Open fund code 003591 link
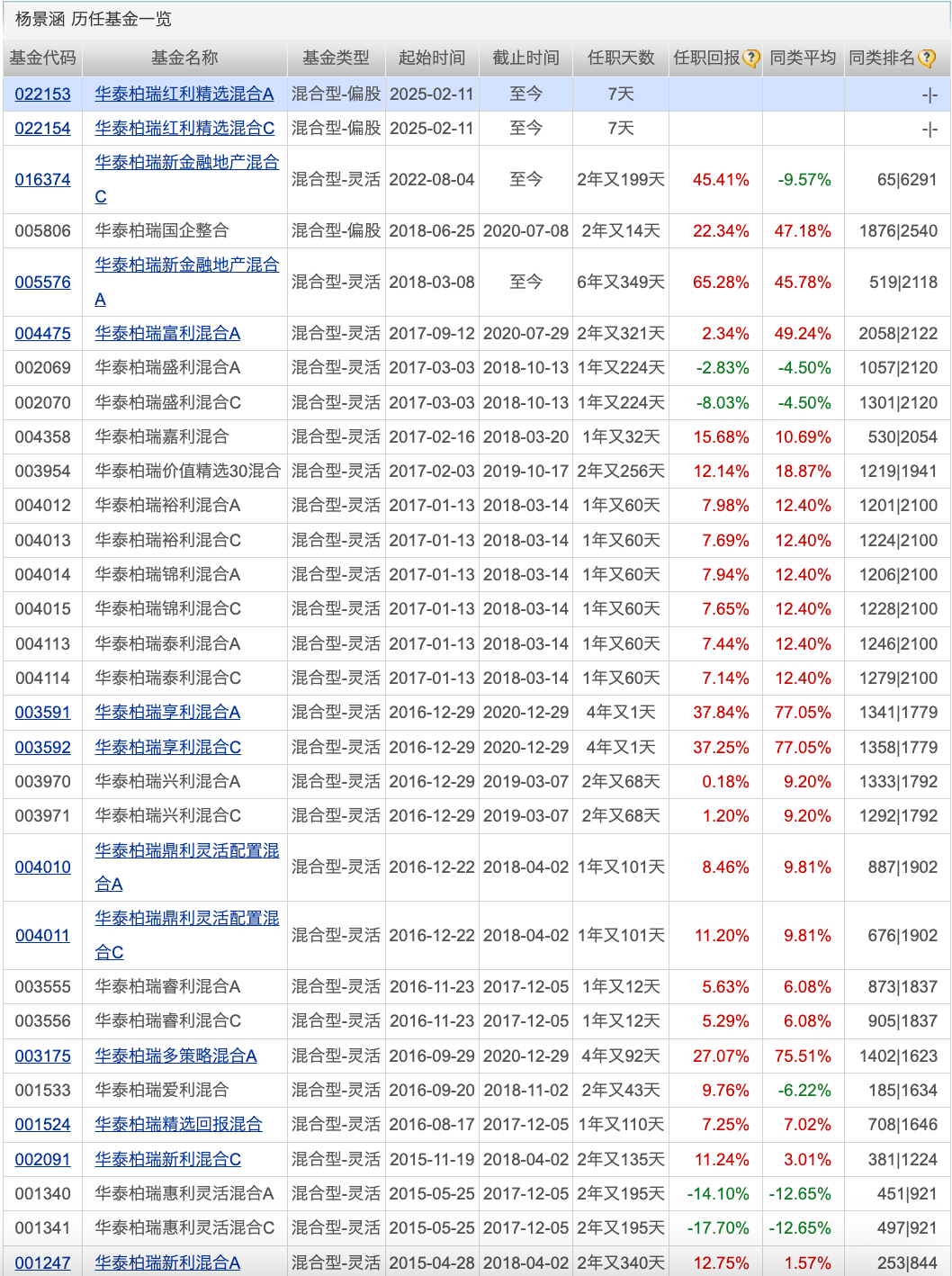Screen dimensions: 952x1276 [x=42, y=712]
